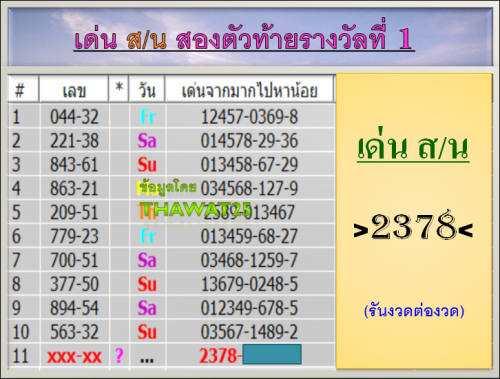
Task: Select the 03567-1489-2 cell in row 10
Action: [x=249, y=332]
